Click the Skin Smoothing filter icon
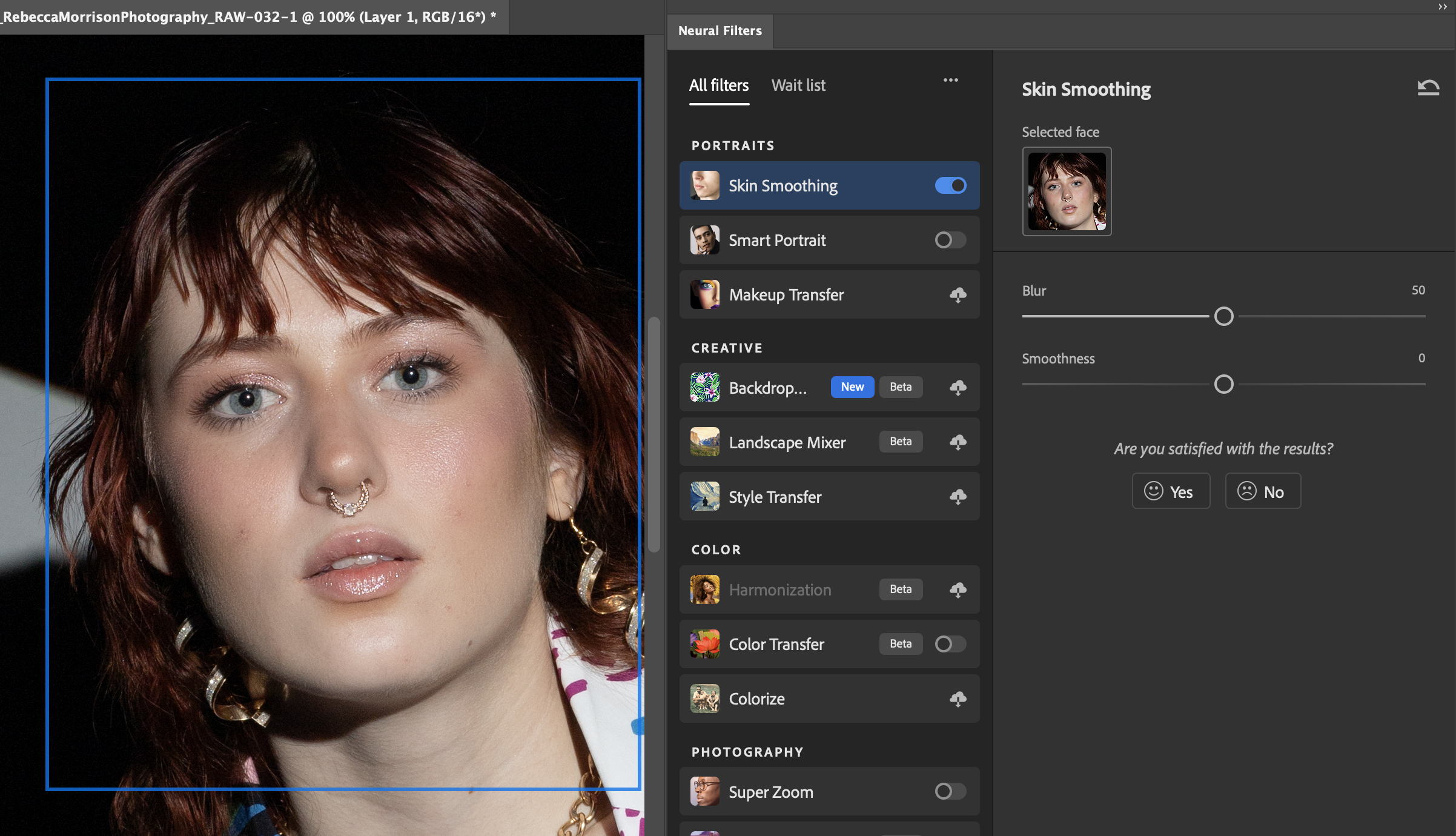Screen dimensions: 1456x836 705,185
